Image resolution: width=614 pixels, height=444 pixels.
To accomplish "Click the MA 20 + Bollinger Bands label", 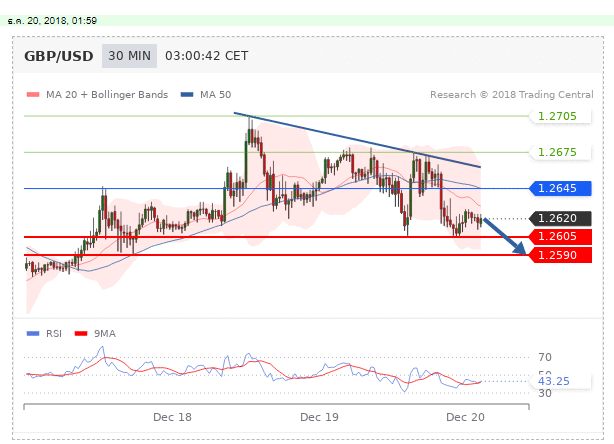I will [107, 95].
